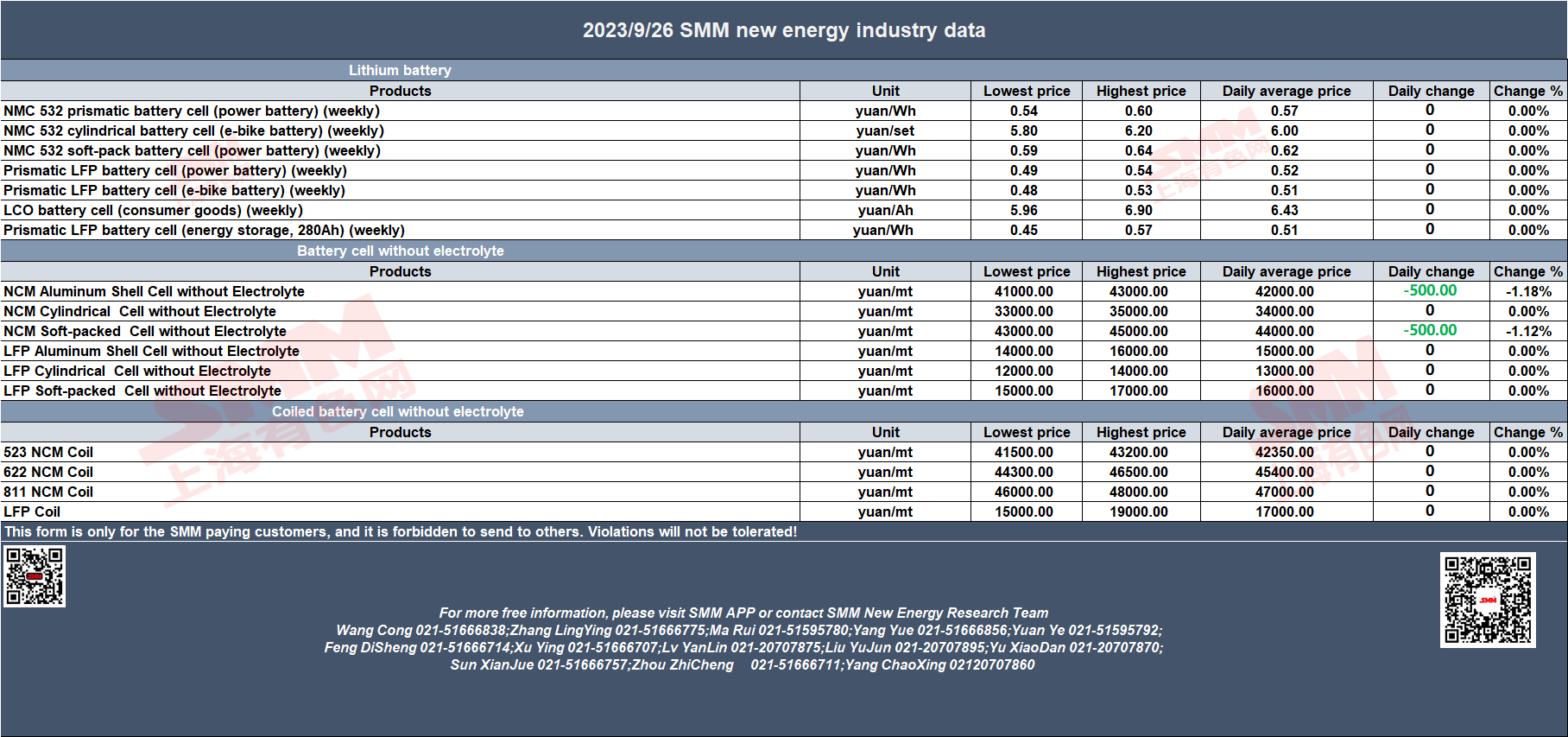The image size is (1568, 737).
Task: Click 'Prismatic LFP battery cell (energy storage, 280Ah)' row
Action: tap(784, 230)
